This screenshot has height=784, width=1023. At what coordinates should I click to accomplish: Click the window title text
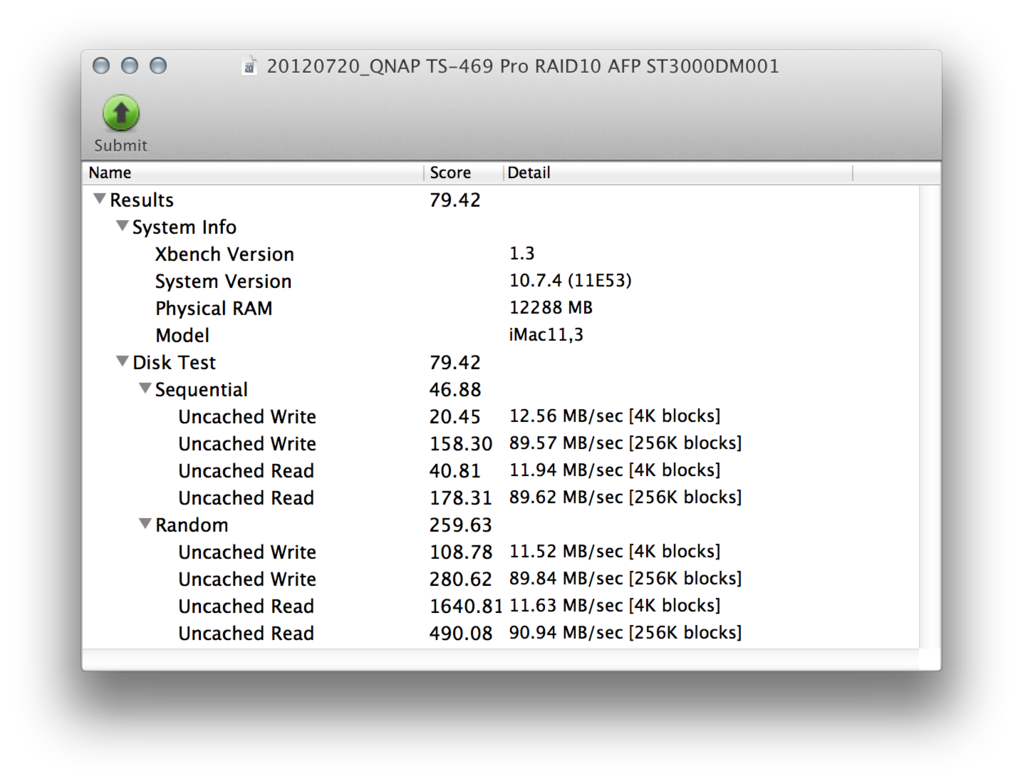point(522,66)
